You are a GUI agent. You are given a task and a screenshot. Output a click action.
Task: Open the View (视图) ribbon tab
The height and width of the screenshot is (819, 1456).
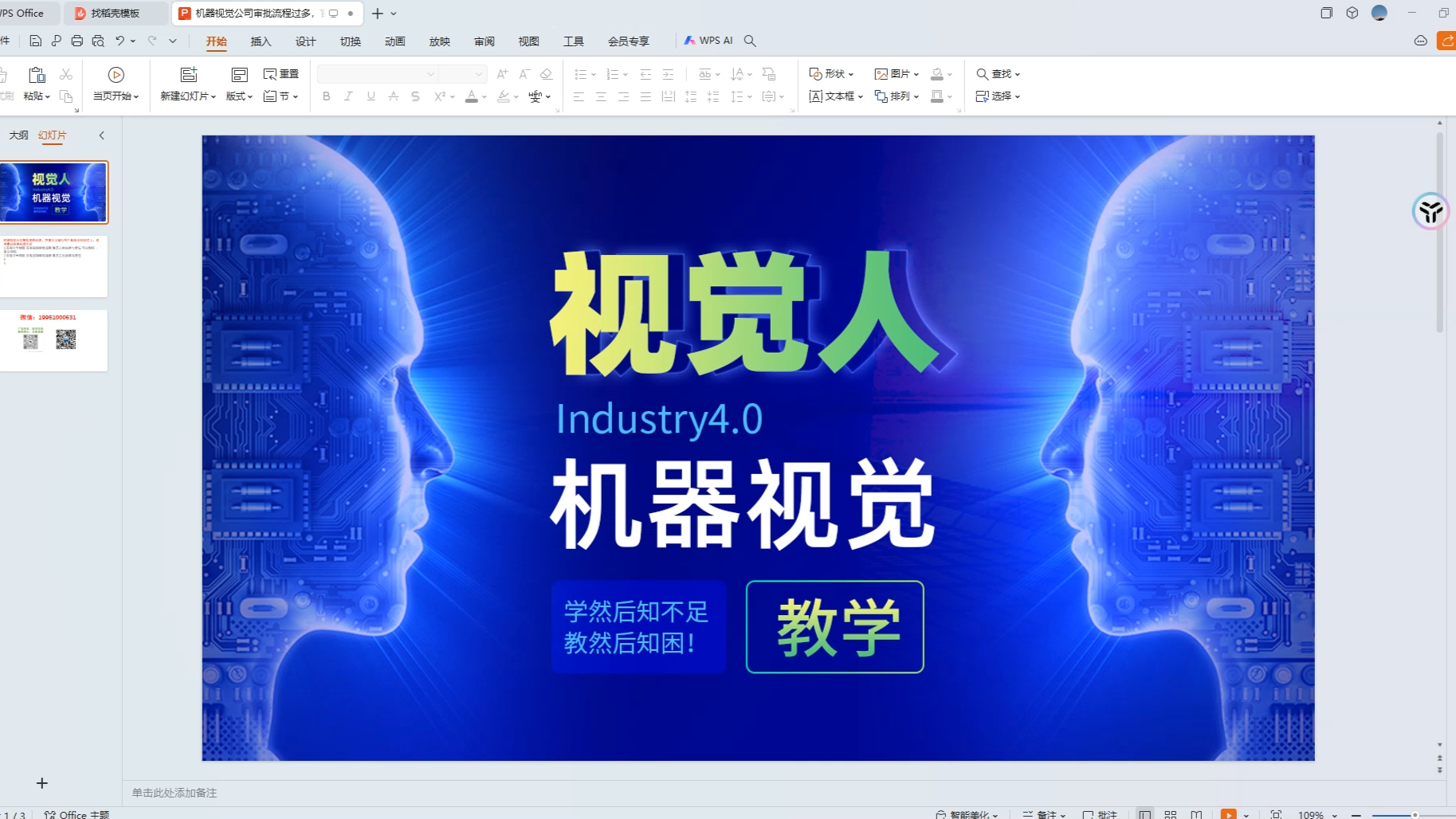pyautogui.click(x=528, y=41)
